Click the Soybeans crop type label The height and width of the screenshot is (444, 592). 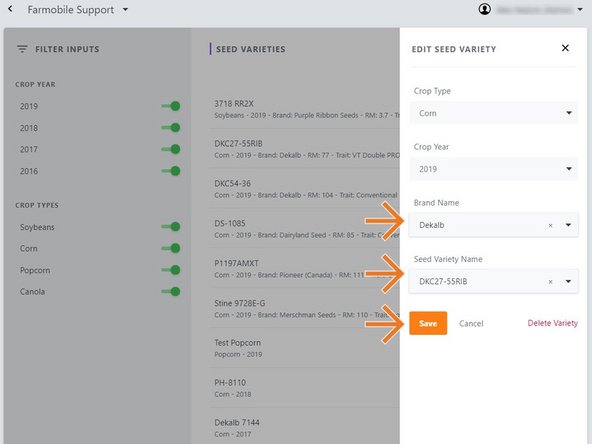37,227
